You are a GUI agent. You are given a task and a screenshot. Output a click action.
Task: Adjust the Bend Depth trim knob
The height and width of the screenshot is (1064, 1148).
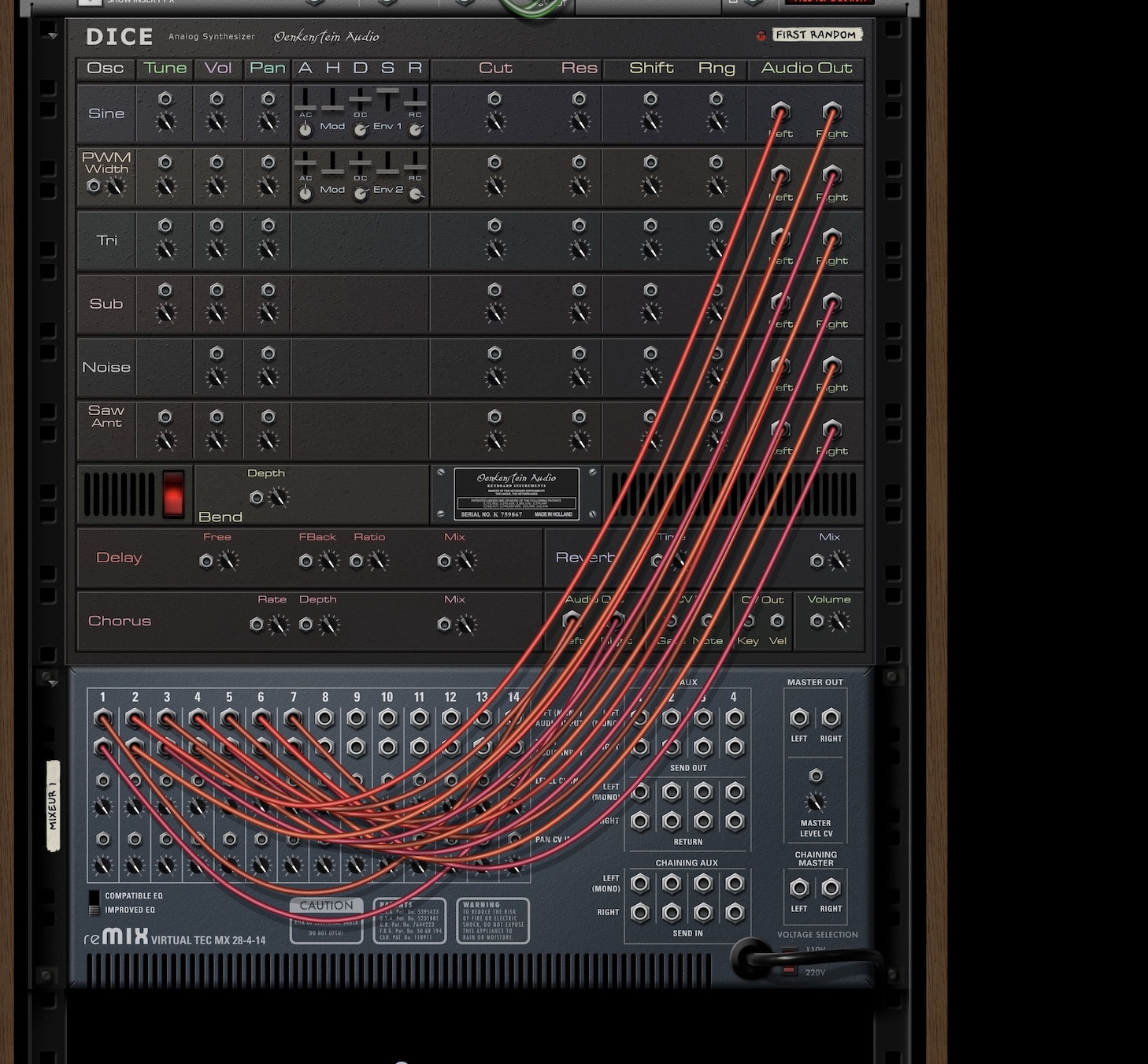pos(279,498)
